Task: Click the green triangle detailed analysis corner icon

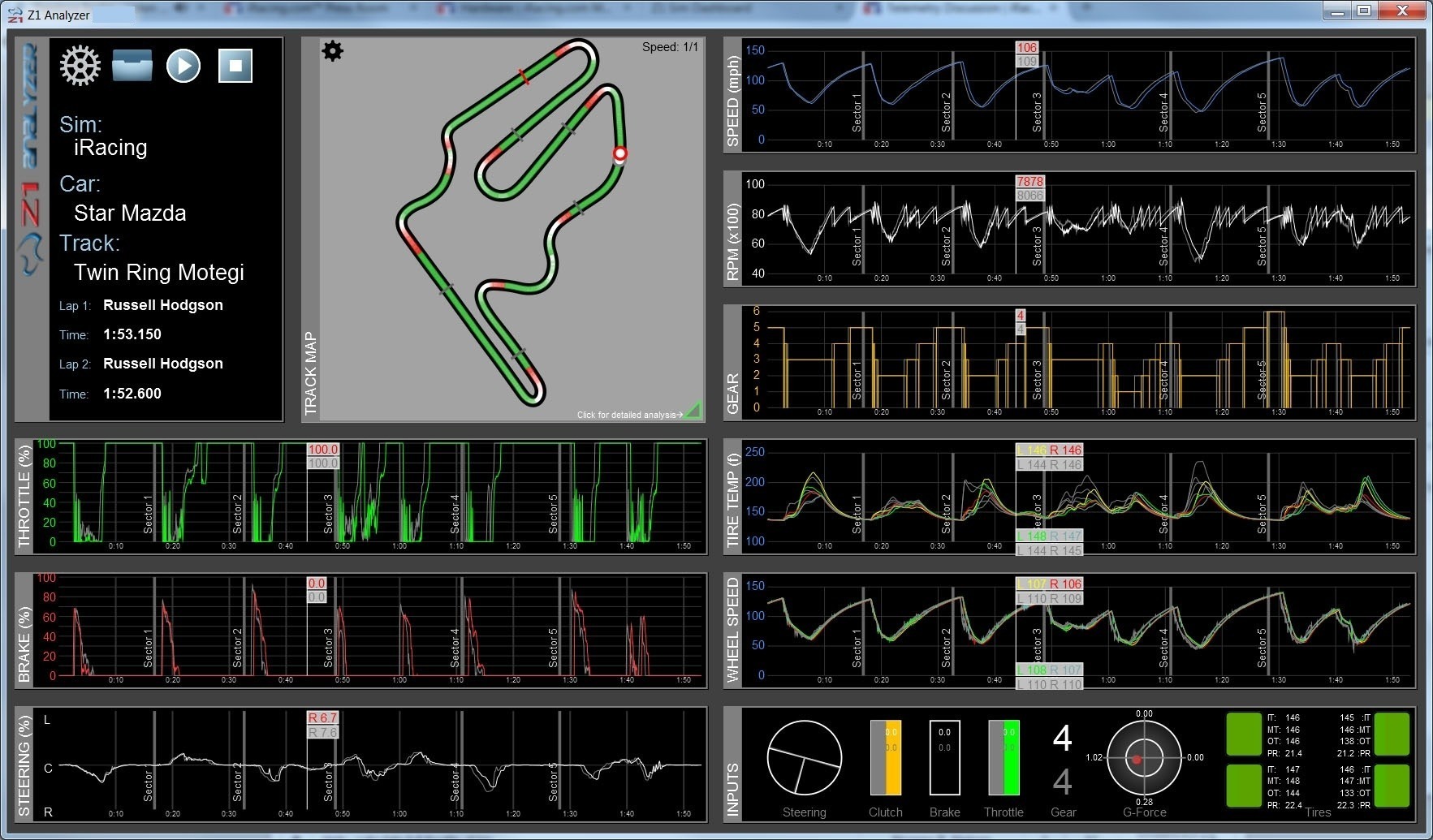Action: (x=693, y=411)
